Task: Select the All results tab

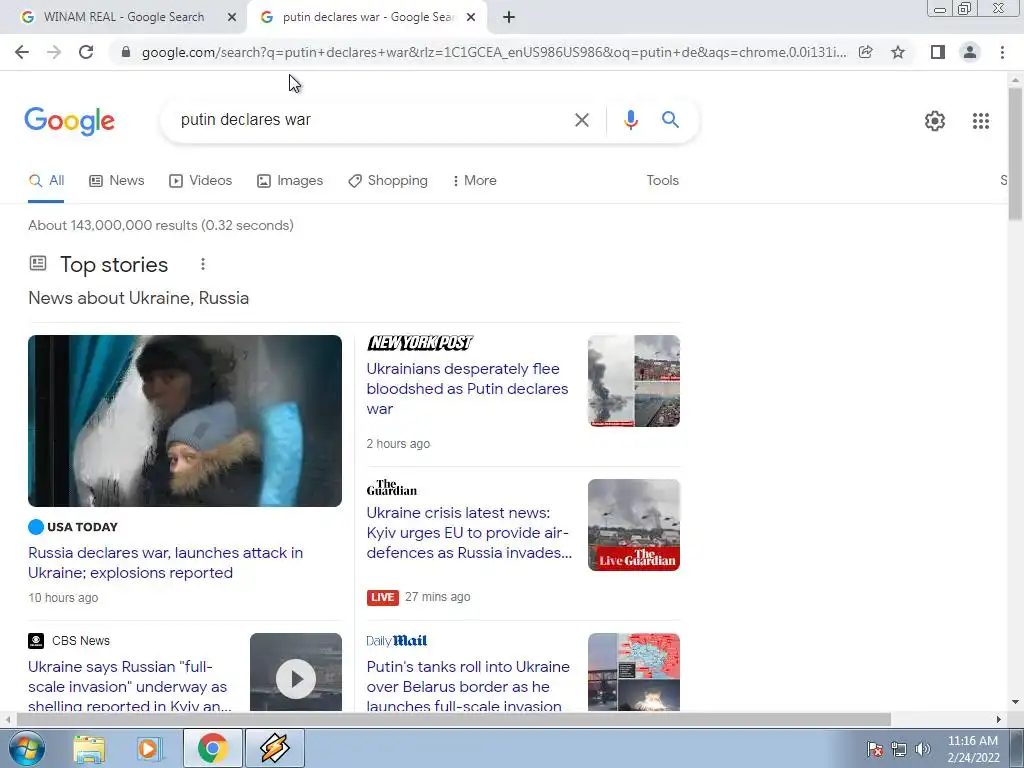Action: [x=46, y=181]
